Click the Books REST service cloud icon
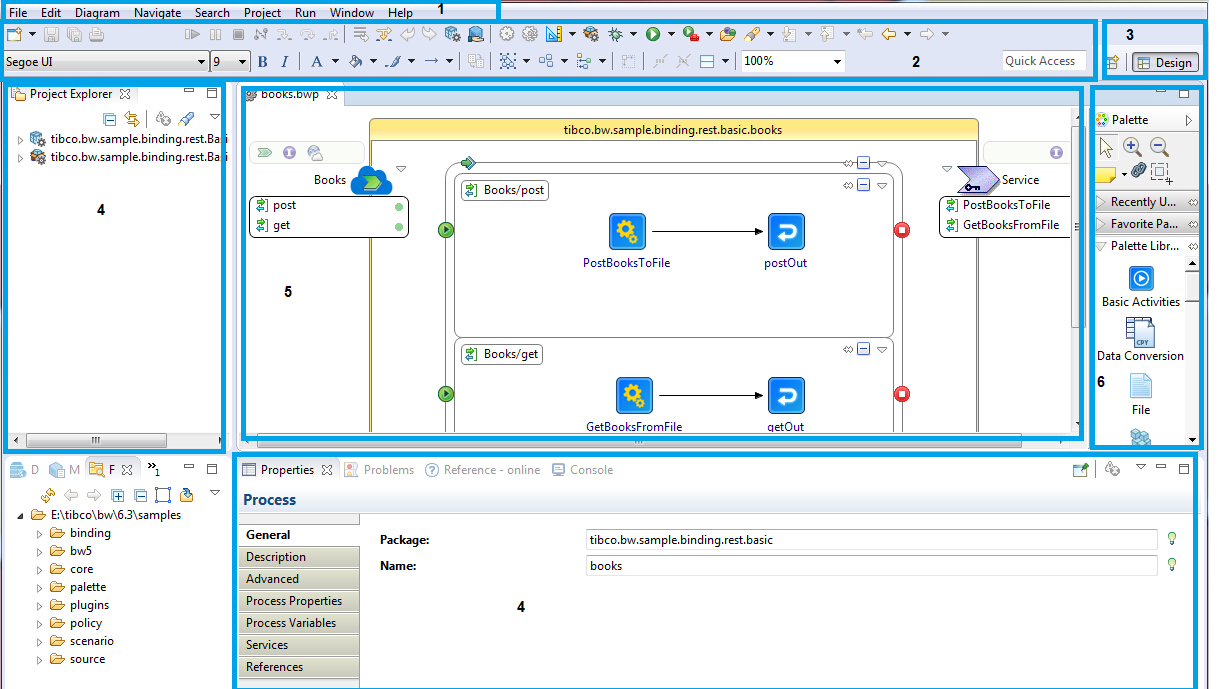The width and height of the screenshot is (1219, 689). (x=371, y=180)
